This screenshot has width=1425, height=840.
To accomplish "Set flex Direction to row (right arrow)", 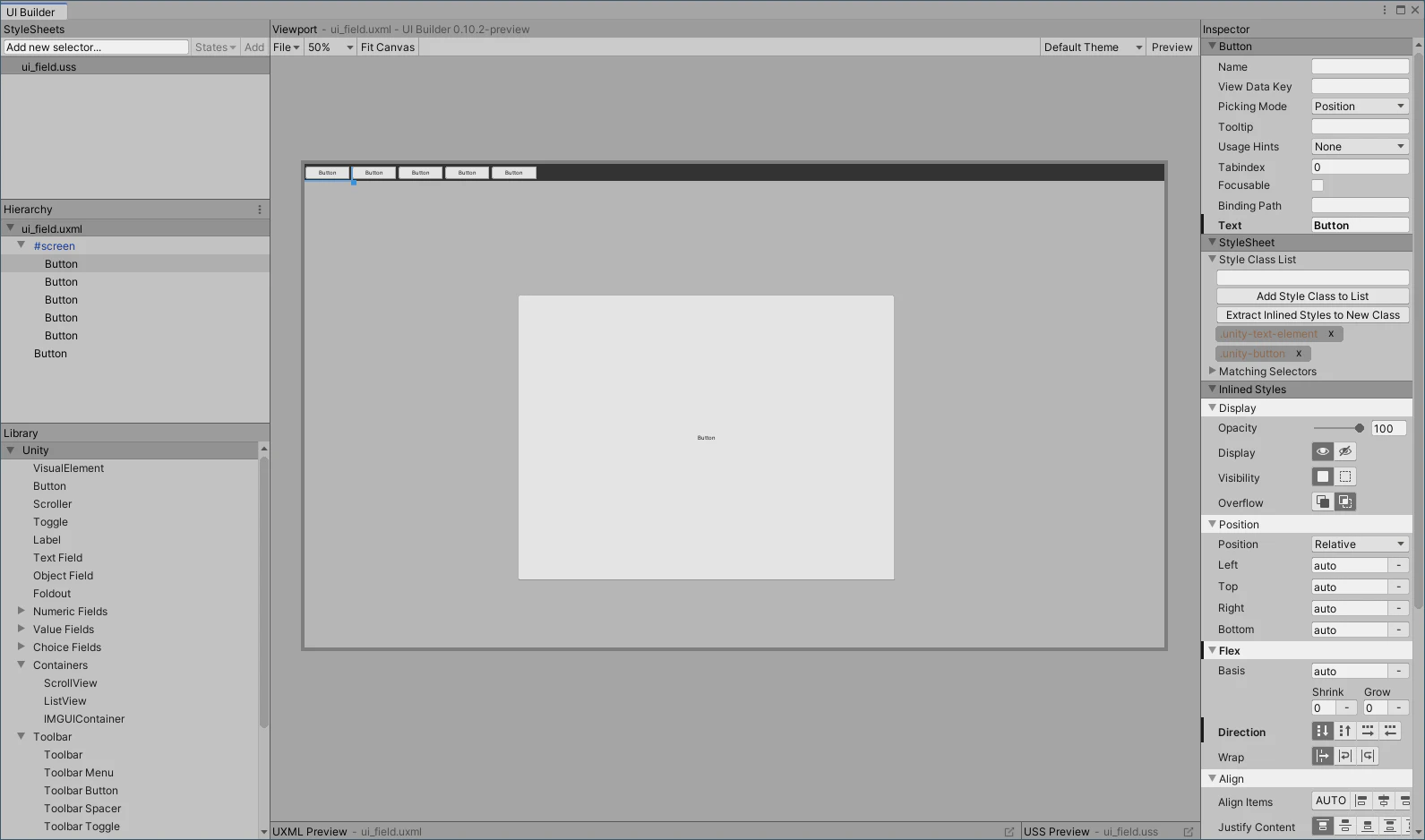I will coord(1368,732).
